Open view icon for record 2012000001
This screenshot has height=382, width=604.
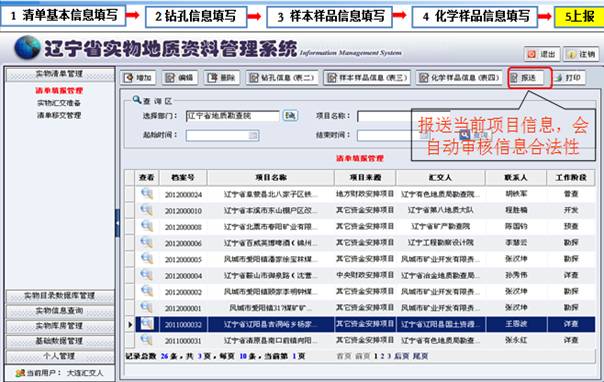(147, 307)
